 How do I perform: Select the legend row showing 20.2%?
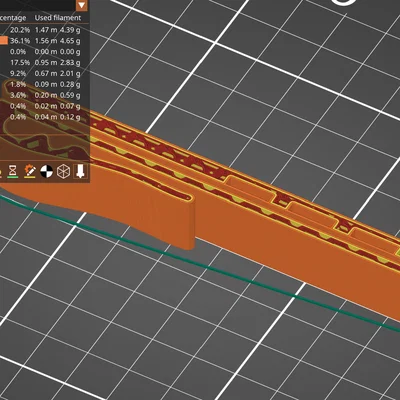(x=44, y=30)
